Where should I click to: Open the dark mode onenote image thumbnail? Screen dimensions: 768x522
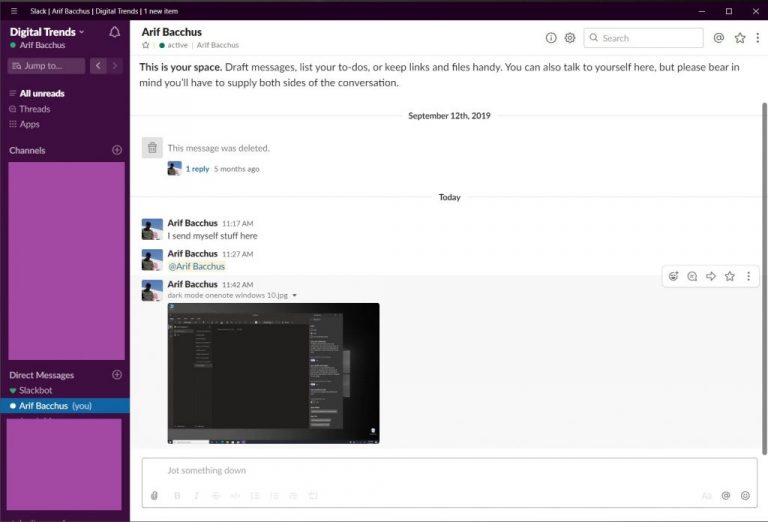[x=273, y=373]
